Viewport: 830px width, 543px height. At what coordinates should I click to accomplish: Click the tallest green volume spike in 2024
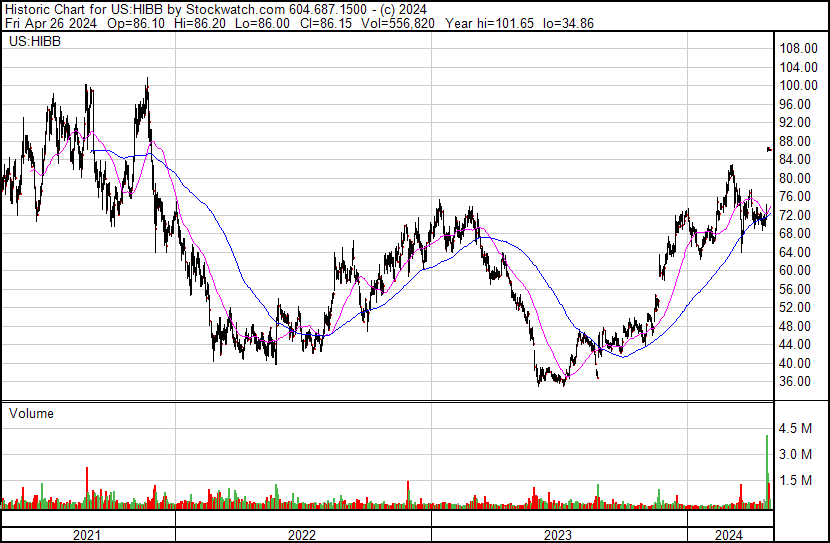[x=766, y=471]
